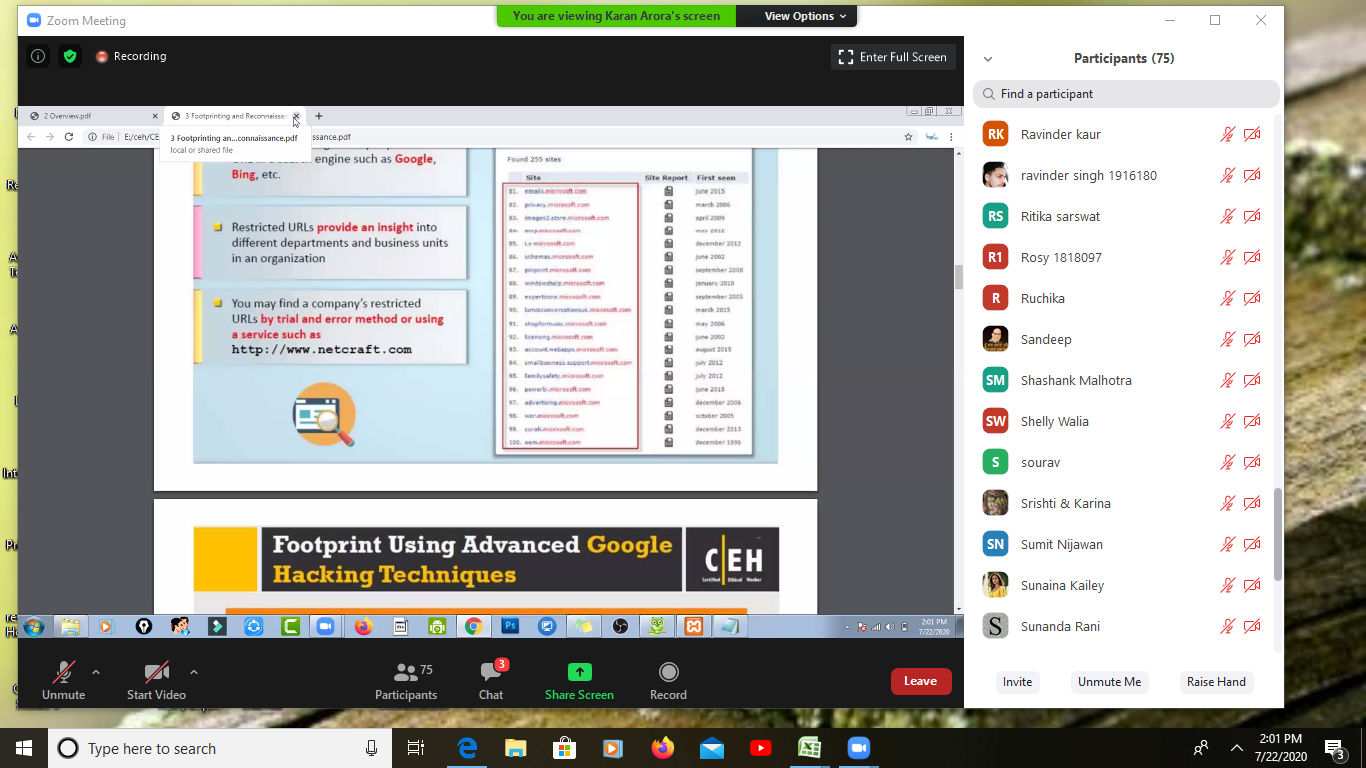
Task: Click the Record button
Action: 668,681
